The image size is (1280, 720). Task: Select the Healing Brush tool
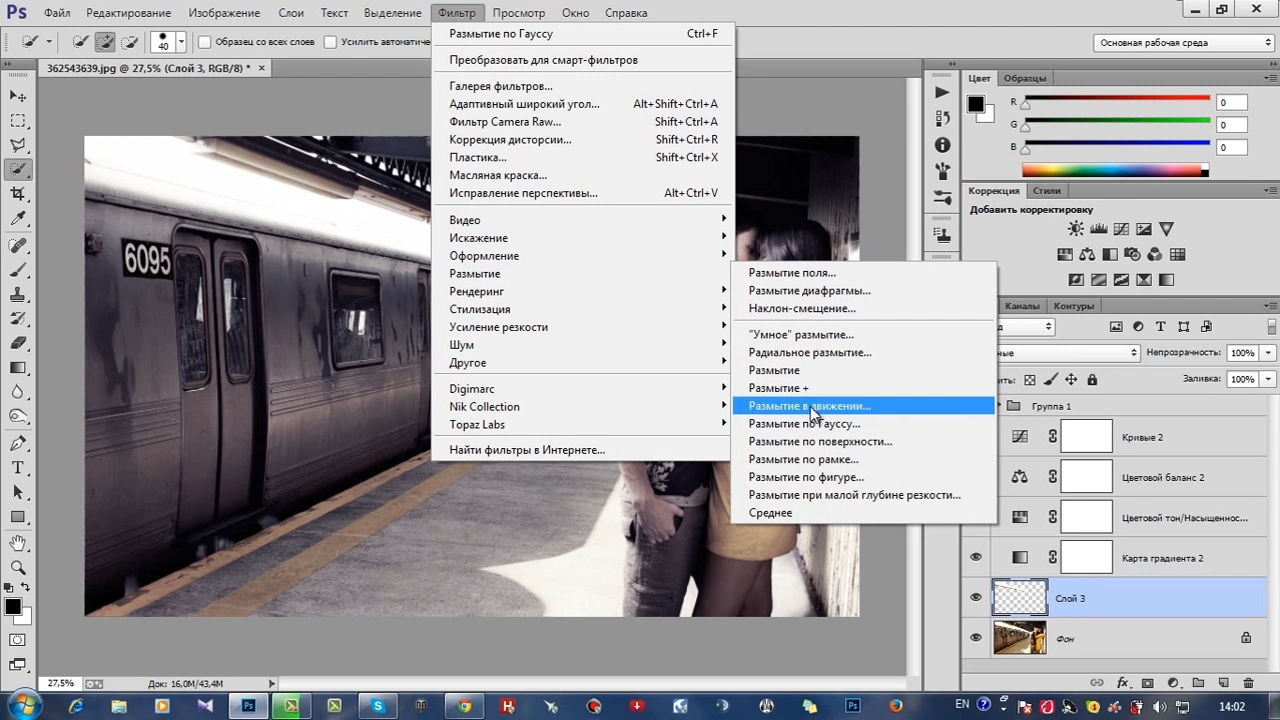click(18, 245)
